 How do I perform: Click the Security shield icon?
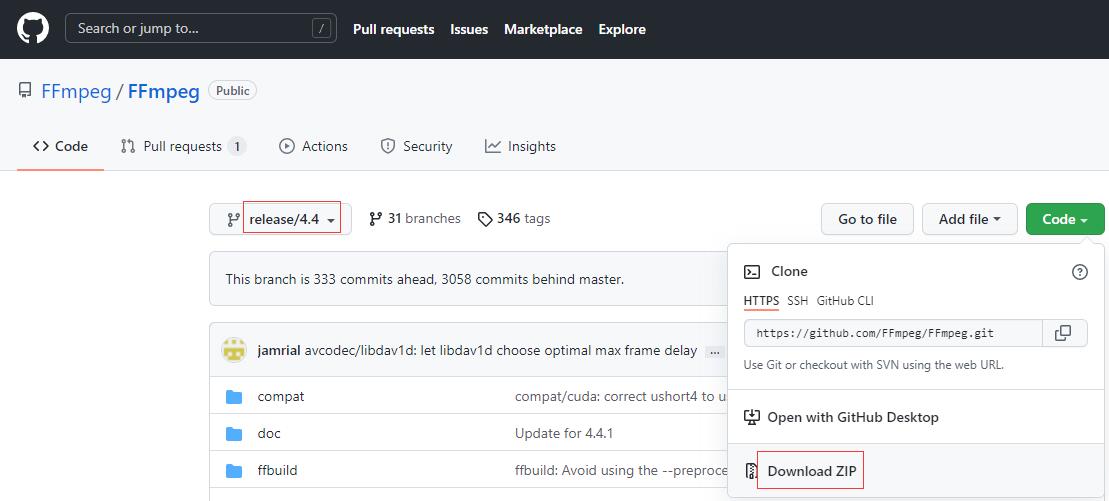[x=388, y=146]
